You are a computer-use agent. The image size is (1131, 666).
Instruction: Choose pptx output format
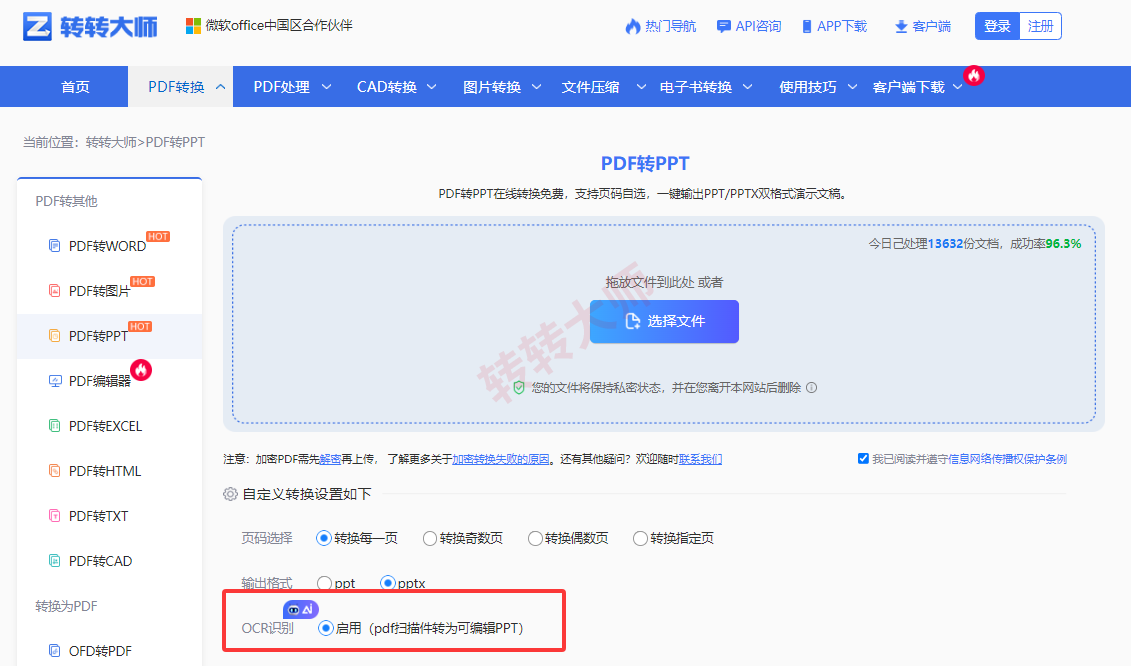[388, 583]
